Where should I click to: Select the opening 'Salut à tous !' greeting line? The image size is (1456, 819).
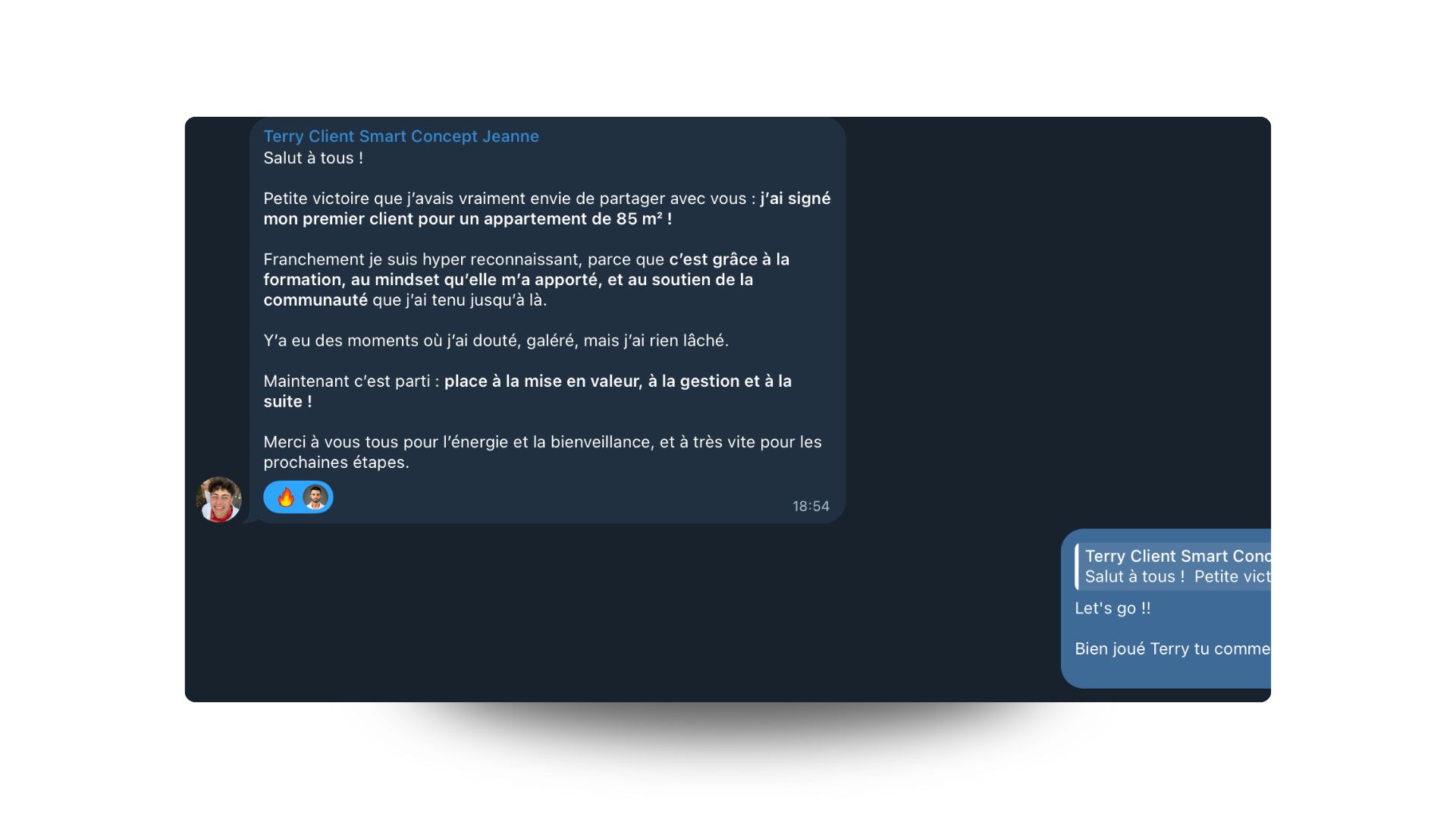point(313,158)
